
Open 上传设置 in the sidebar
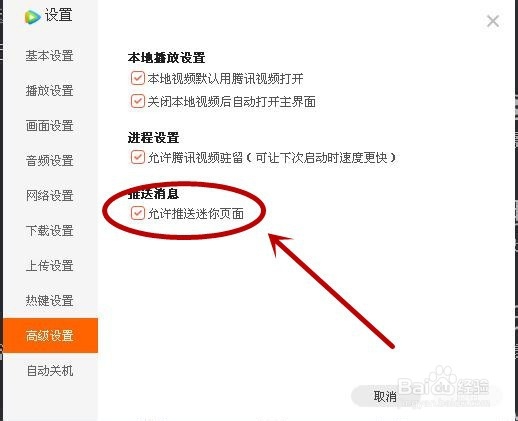50,266
